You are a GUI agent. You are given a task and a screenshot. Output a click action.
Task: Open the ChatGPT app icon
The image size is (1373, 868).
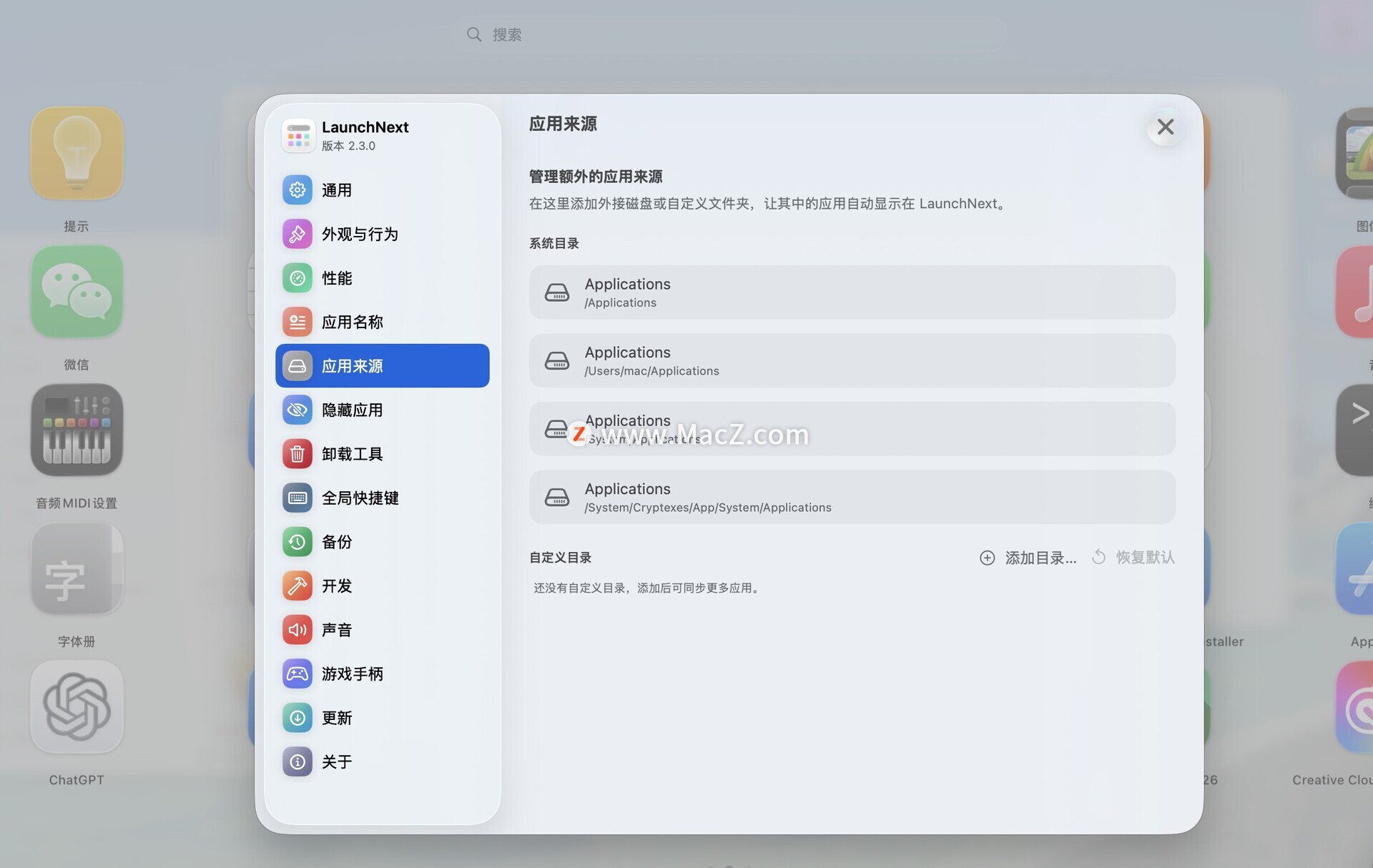click(x=77, y=707)
